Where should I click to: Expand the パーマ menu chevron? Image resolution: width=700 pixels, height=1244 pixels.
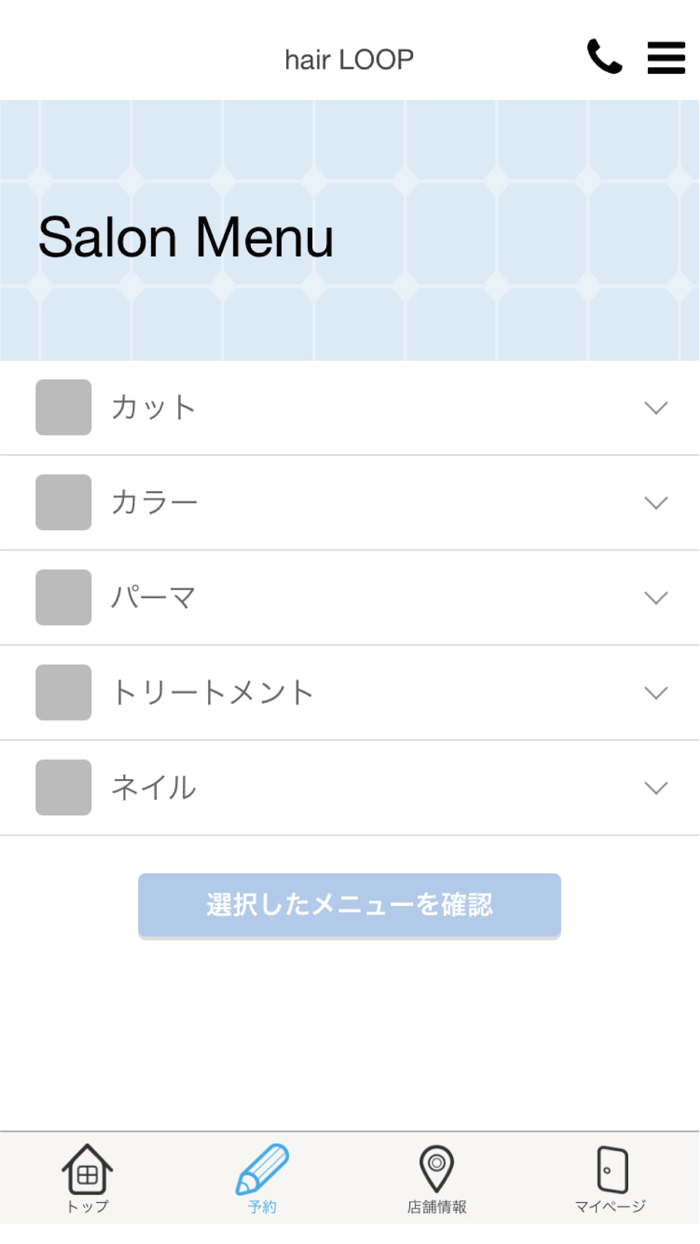[656, 597]
